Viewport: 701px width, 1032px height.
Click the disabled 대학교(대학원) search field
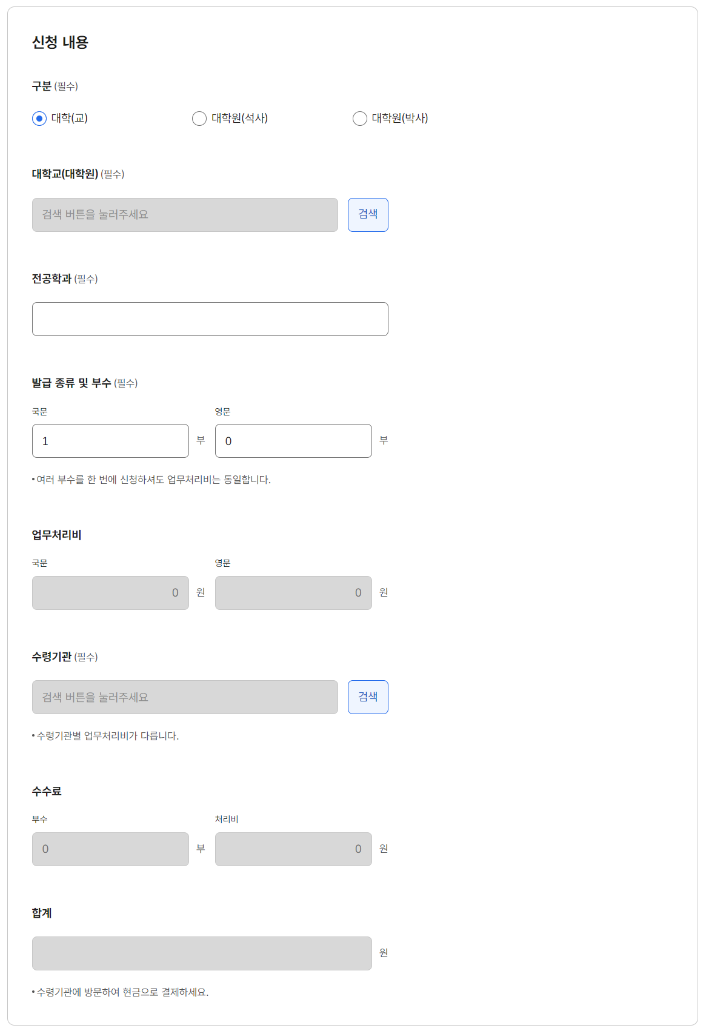pos(185,215)
